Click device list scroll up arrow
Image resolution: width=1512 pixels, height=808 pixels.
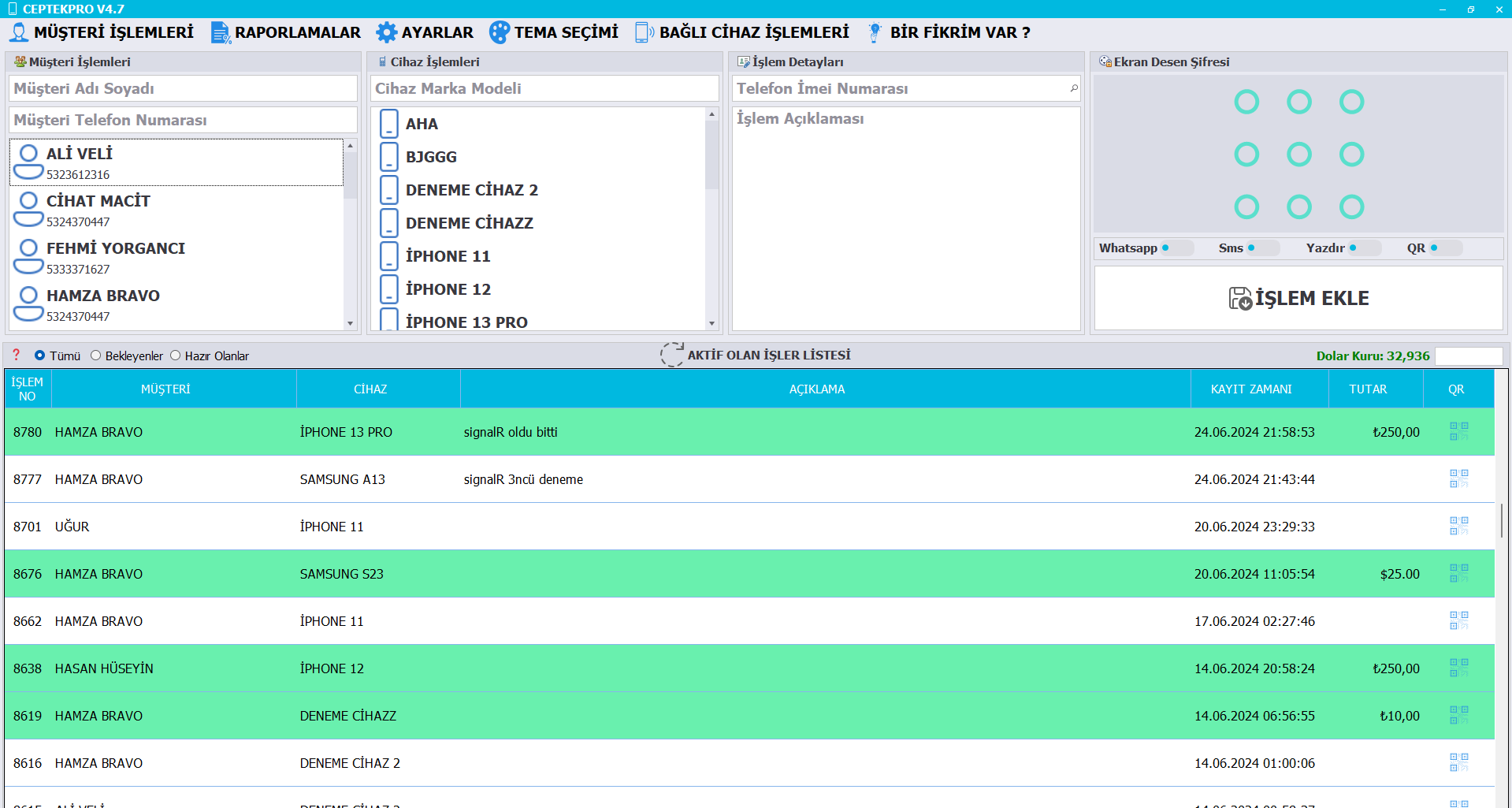[x=712, y=114]
